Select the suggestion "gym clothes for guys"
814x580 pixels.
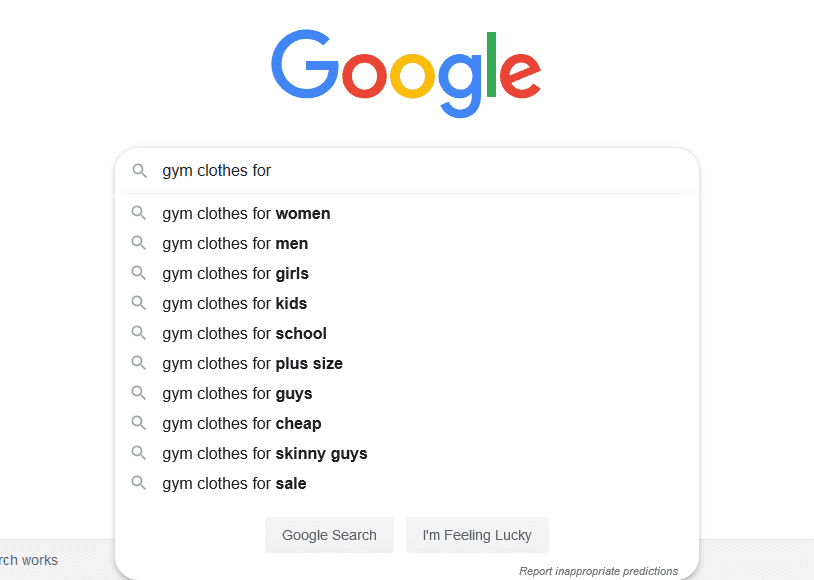(x=237, y=393)
